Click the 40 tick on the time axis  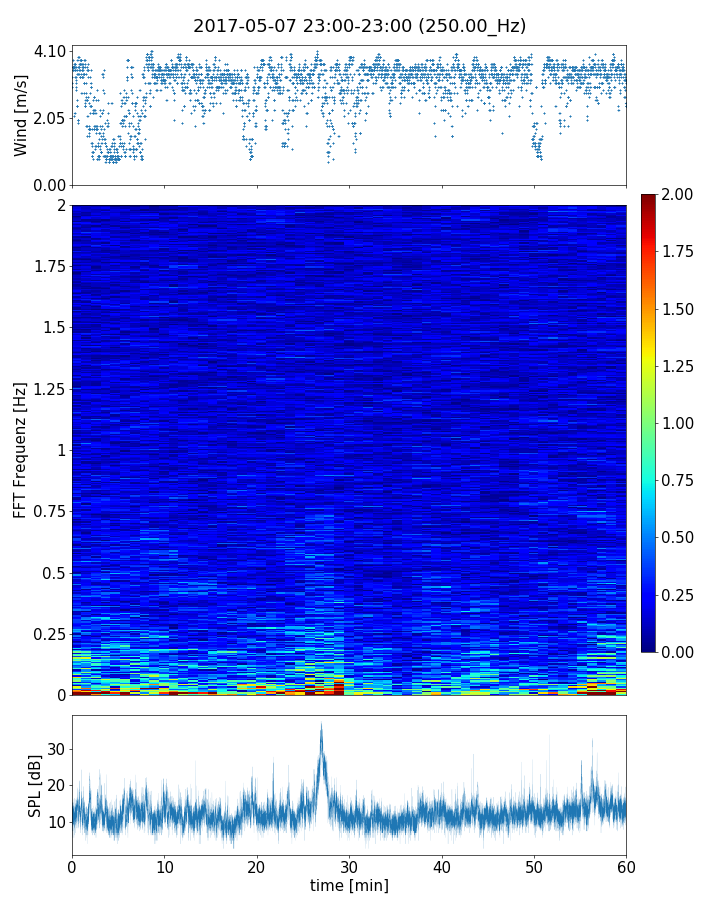coord(441,866)
